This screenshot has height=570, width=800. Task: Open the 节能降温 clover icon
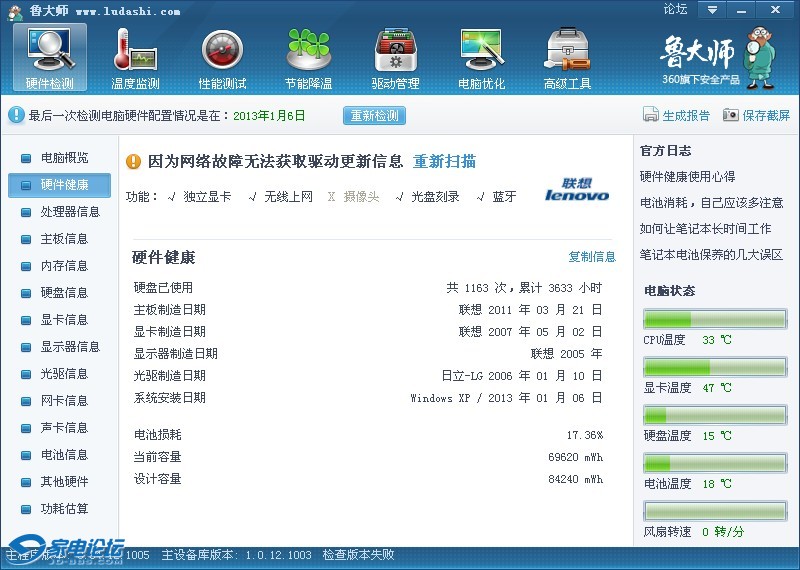pos(308,50)
